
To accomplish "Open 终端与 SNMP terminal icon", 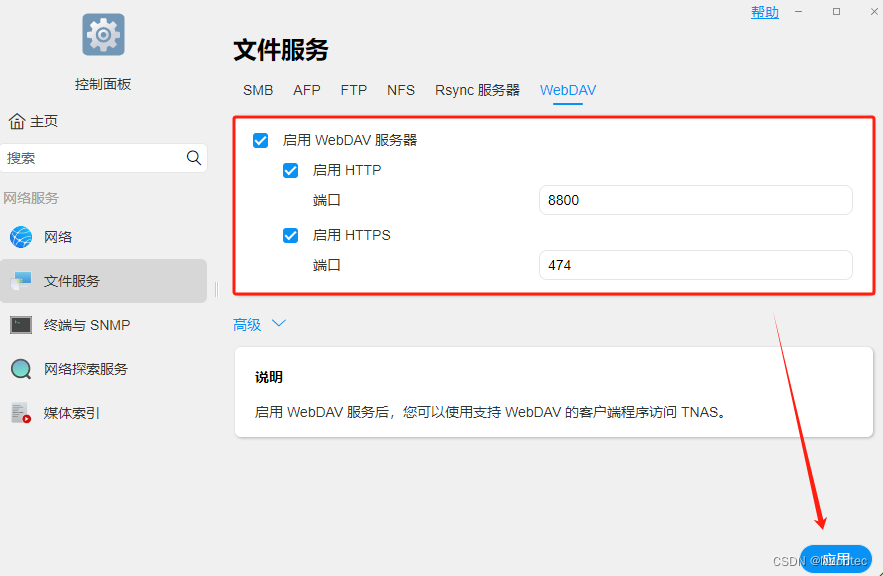I will [21, 325].
